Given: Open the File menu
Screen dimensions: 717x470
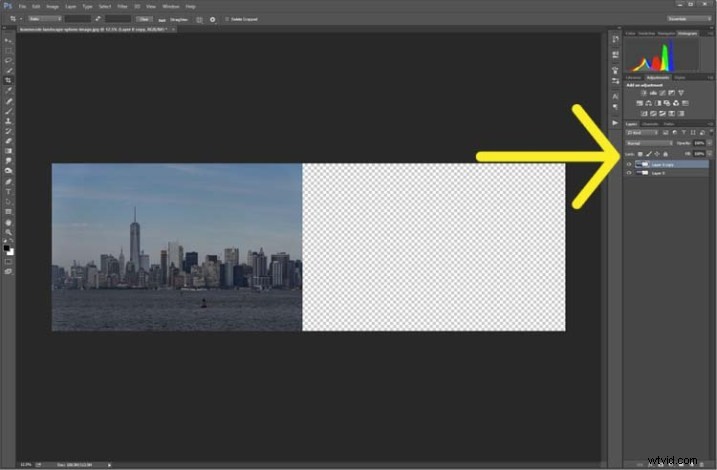Looking at the screenshot, I should point(22,6).
